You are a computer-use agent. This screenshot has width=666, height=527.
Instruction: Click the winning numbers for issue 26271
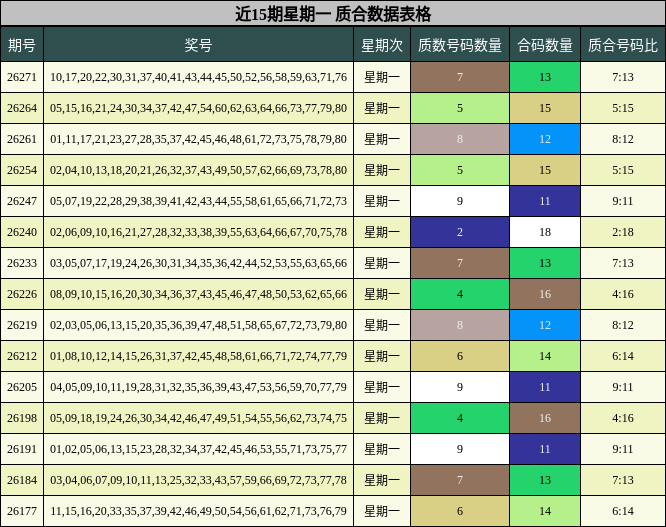[x=198, y=77]
